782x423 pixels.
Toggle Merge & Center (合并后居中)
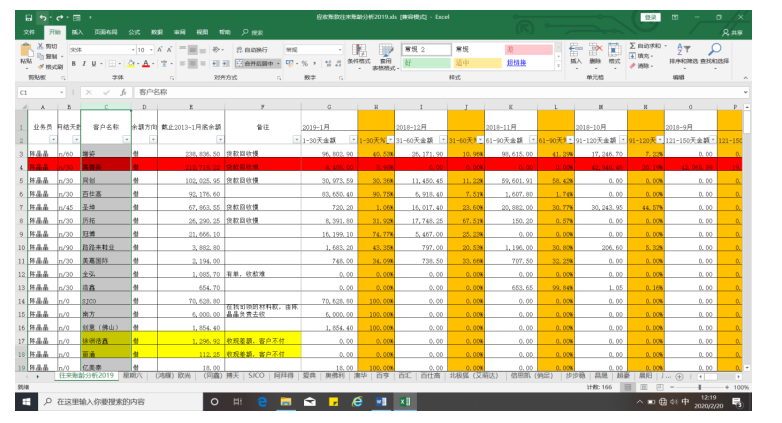[x=256, y=64]
